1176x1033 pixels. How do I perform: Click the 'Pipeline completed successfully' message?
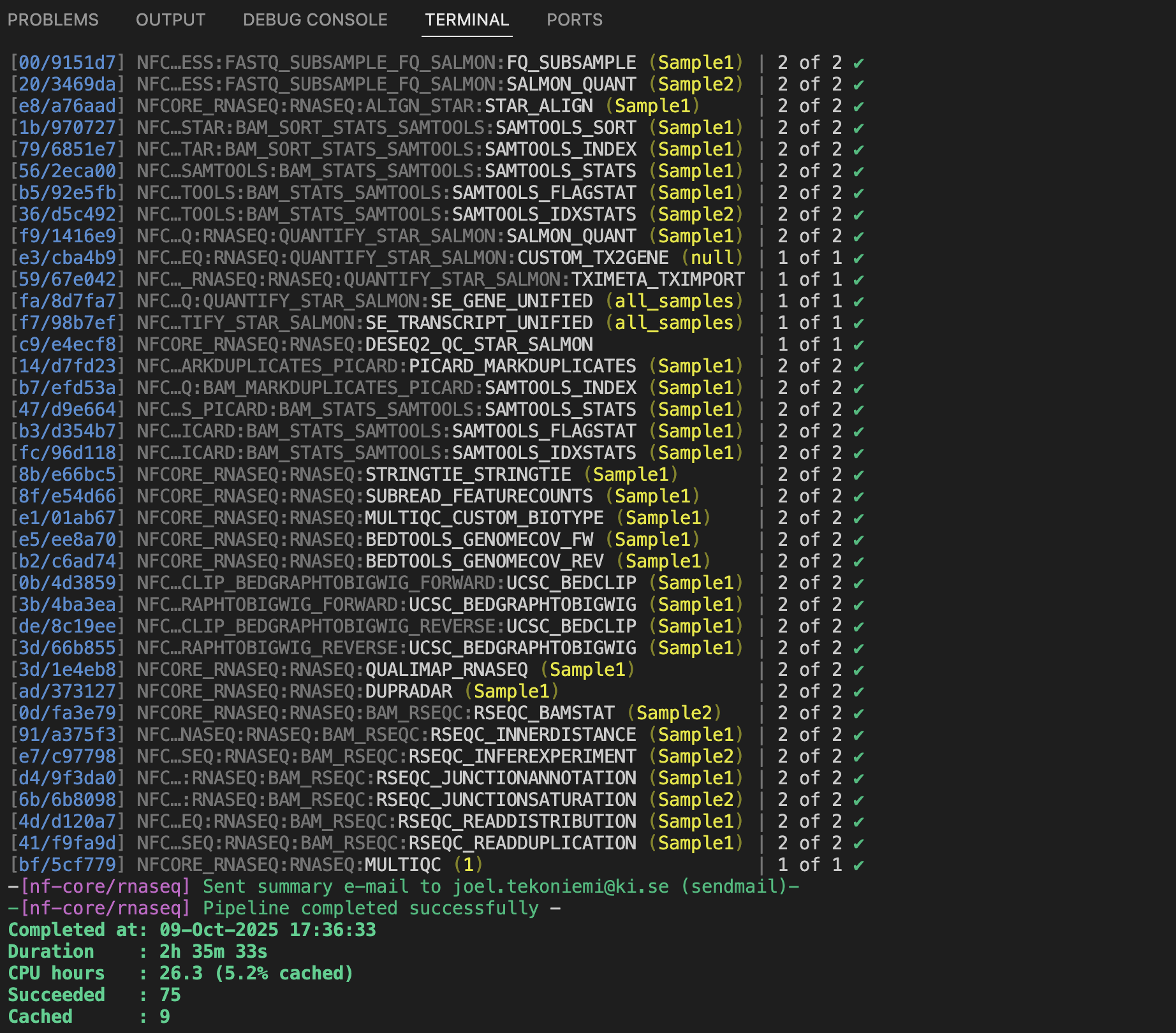[x=371, y=908]
